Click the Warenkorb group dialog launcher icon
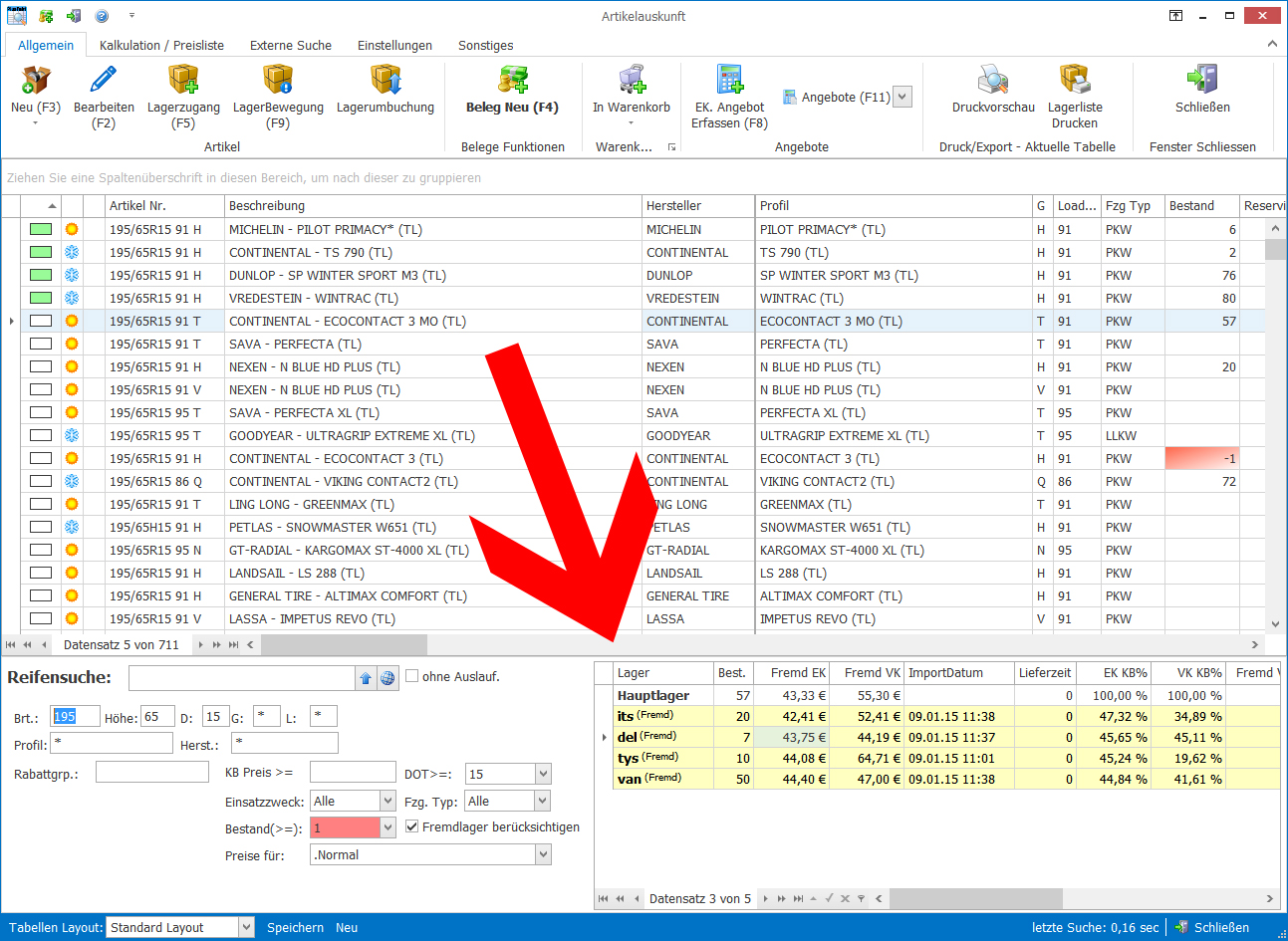Screen dimensions: 1288x941 point(671,146)
